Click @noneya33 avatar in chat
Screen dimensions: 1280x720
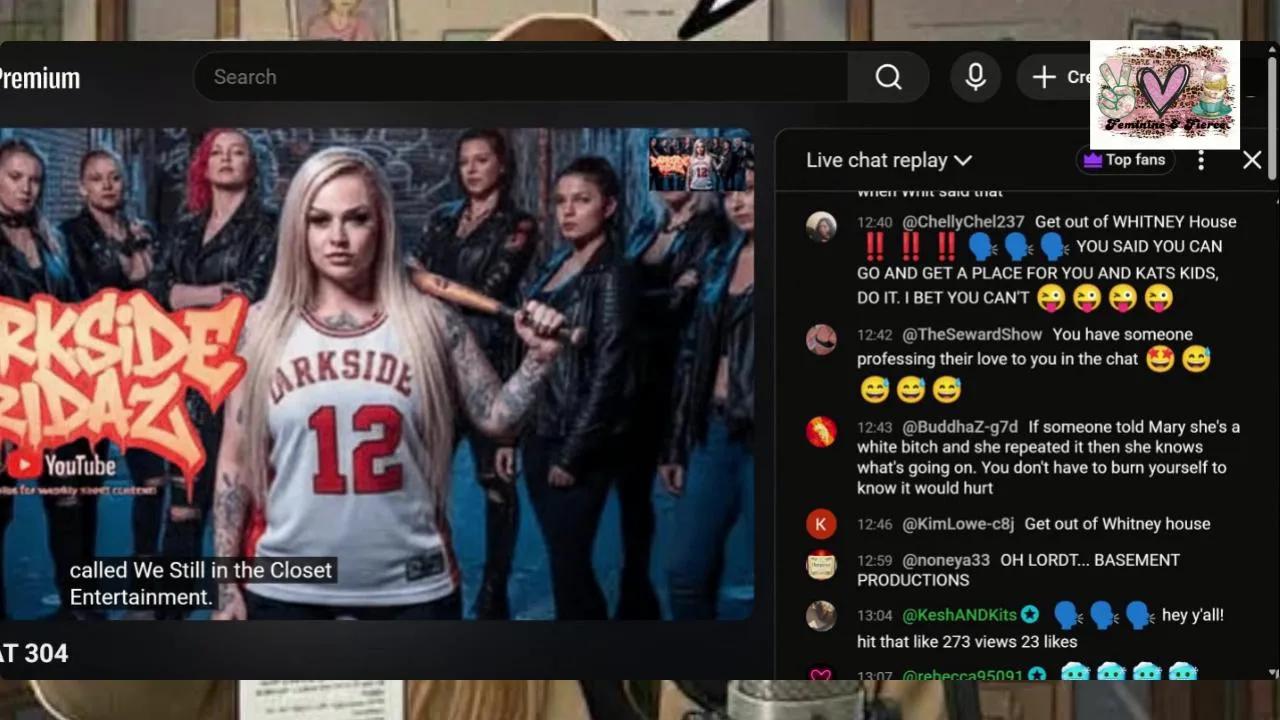pyautogui.click(x=821, y=564)
